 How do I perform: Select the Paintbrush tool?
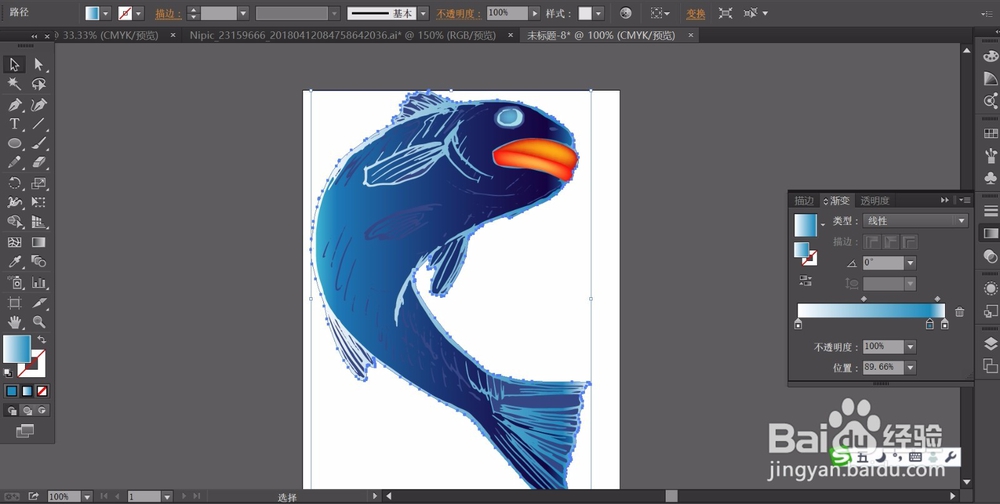[39, 144]
